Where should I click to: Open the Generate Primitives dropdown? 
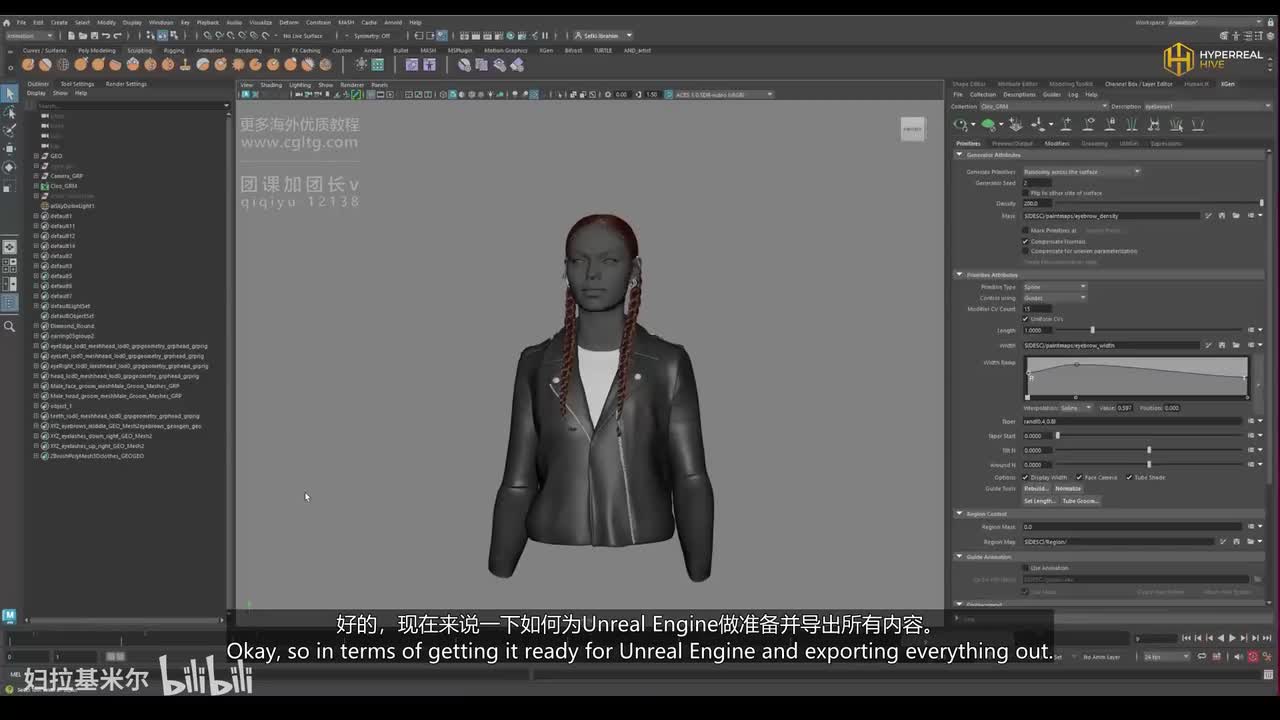coord(1081,172)
